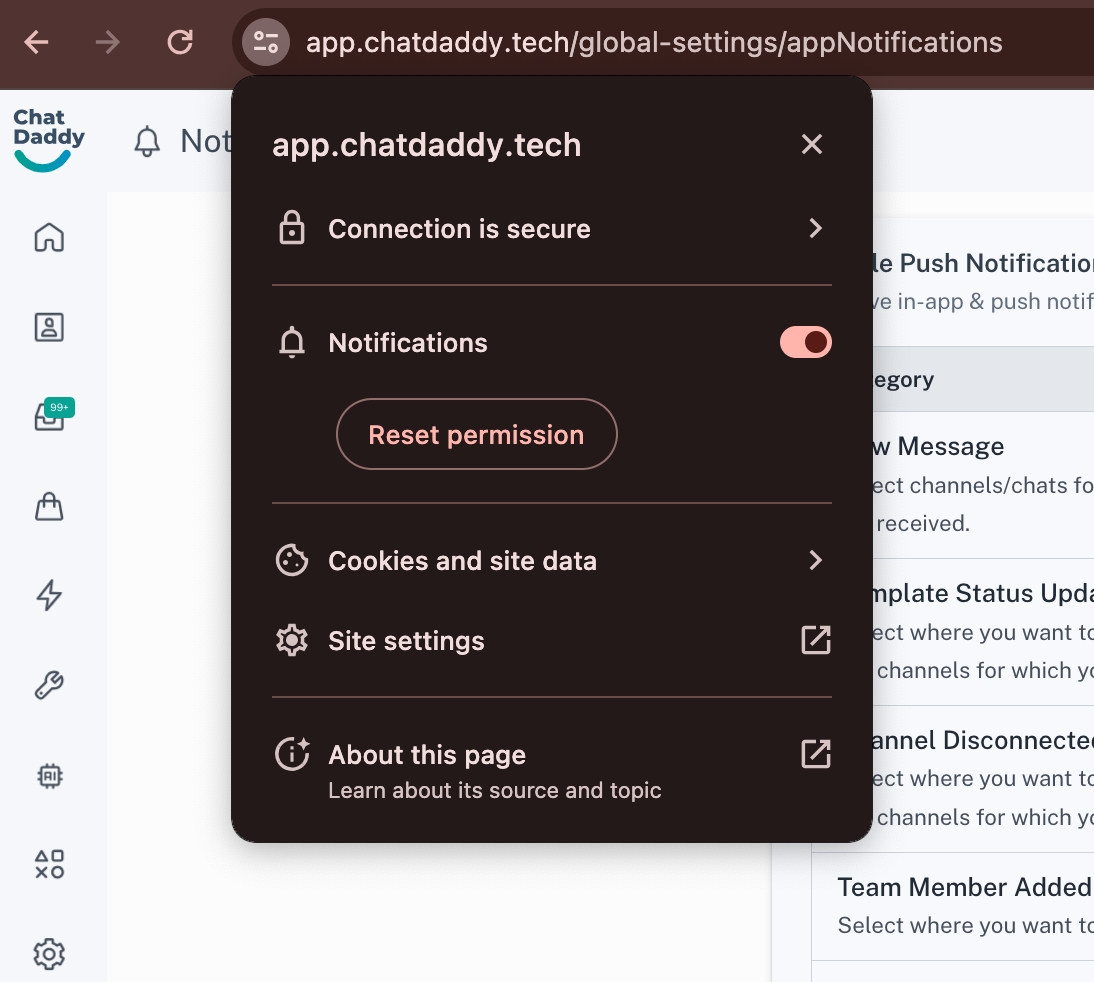Disable the Notifications permission toggle

(x=805, y=342)
